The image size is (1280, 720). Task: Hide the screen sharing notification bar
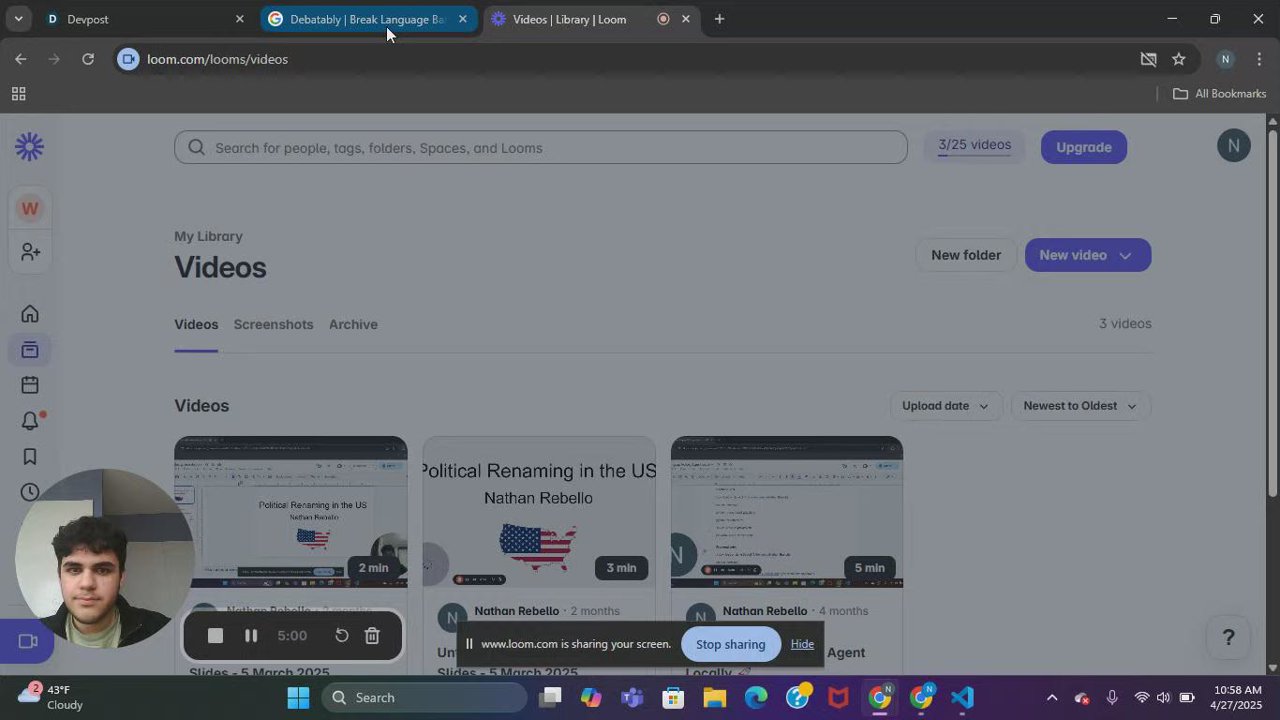tap(802, 644)
